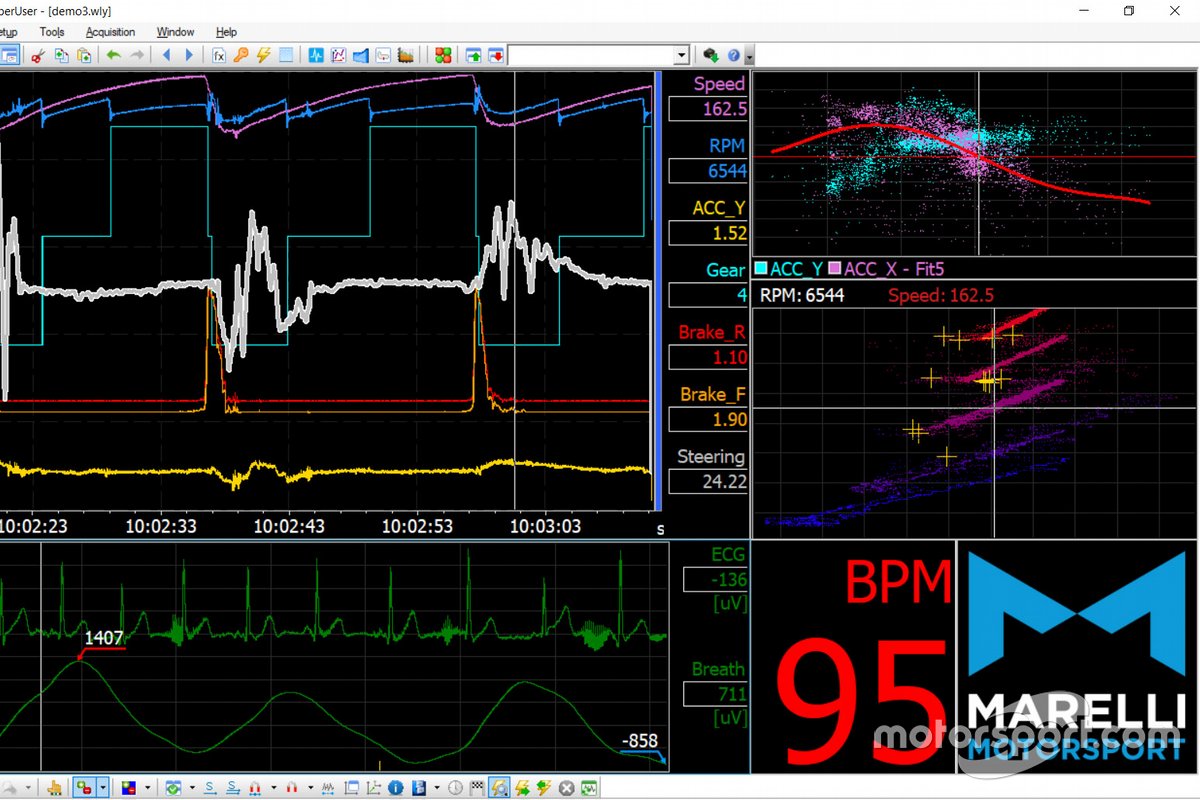The image size is (1200, 800).
Task: Click the red down-arrow window icon
Action: (x=495, y=55)
